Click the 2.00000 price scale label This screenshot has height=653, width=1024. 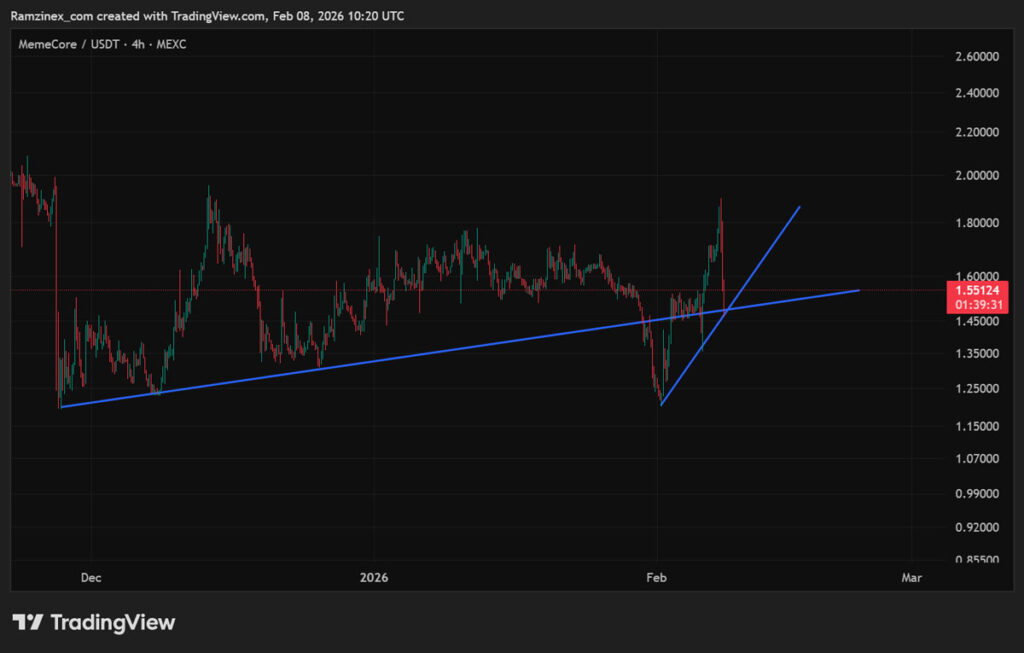976,176
